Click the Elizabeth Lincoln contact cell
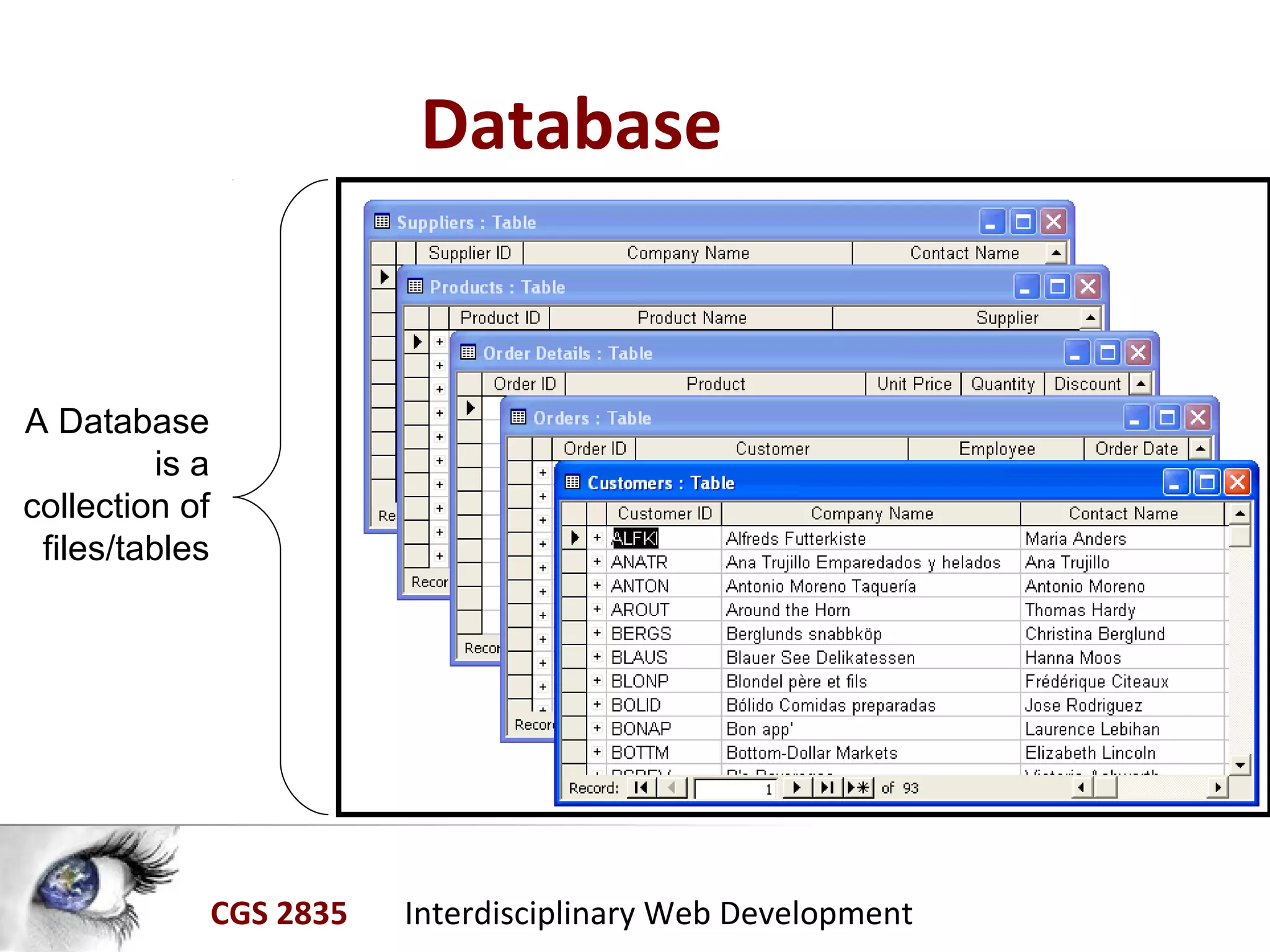The width and height of the screenshot is (1270, 952). [1123, 752]
